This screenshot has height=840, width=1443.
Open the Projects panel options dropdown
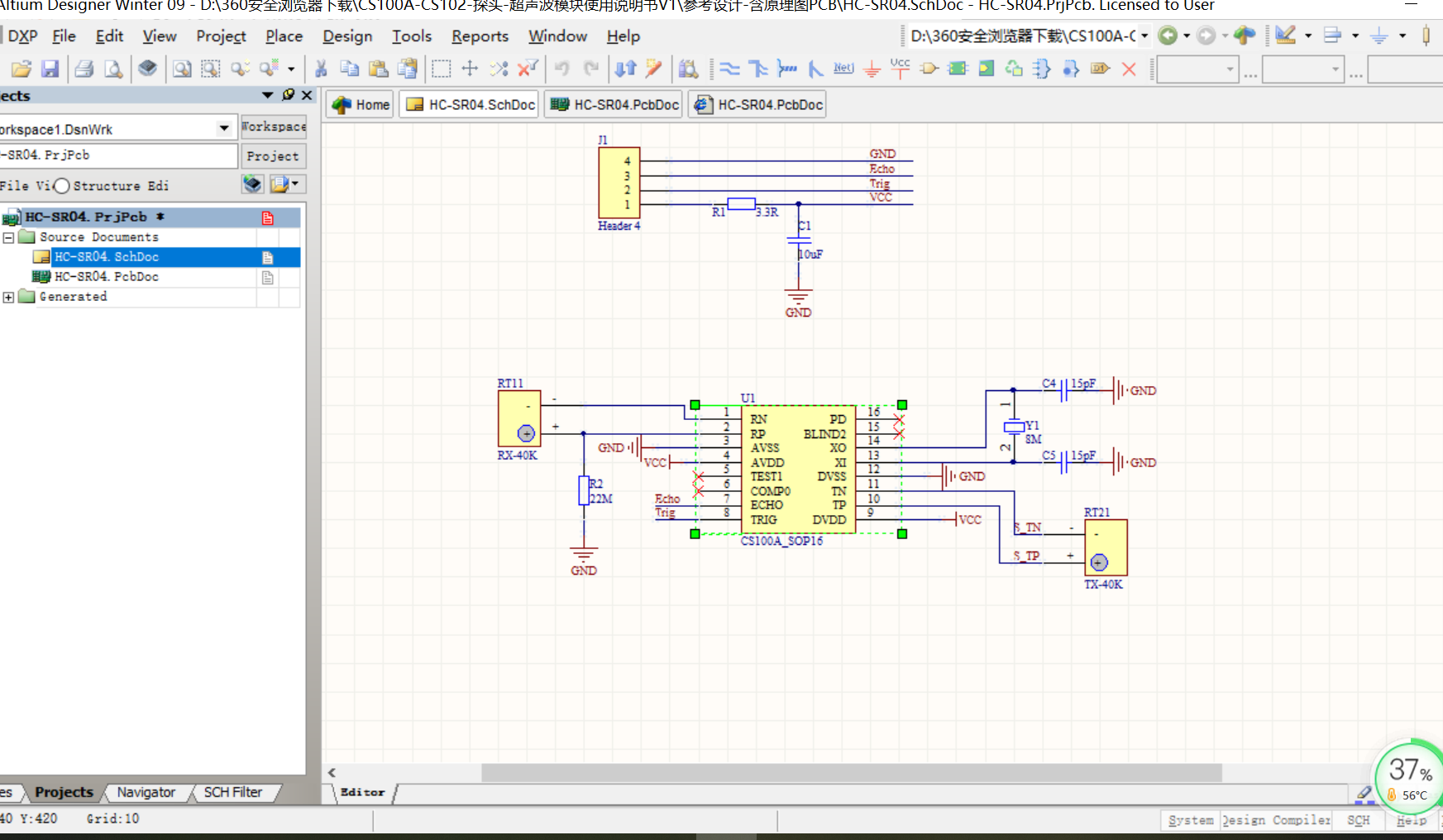click(267, 95)
